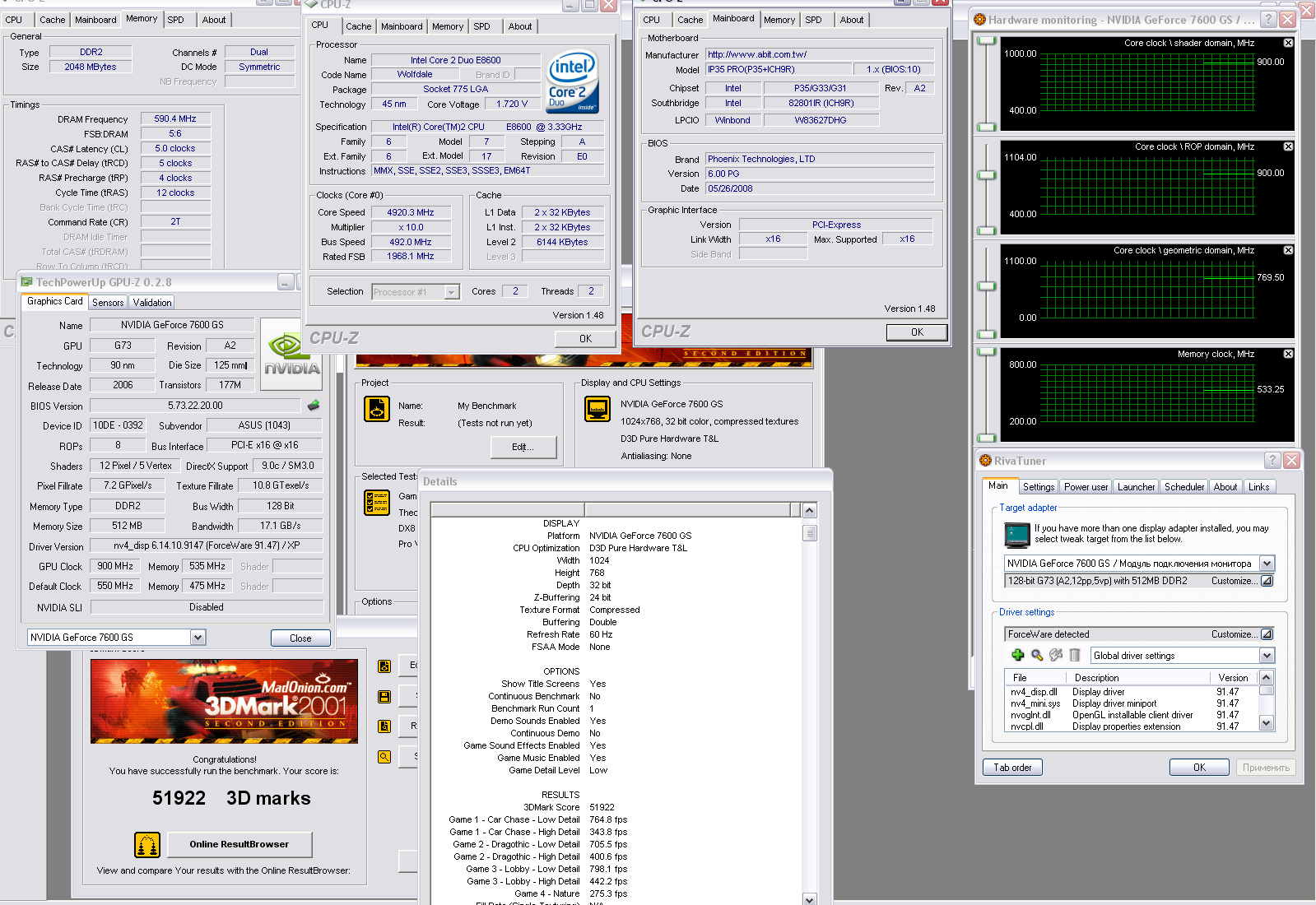Switch to Validation tab in GPU-Z
Screen dimensions: 1316x905
pos(152,303)
